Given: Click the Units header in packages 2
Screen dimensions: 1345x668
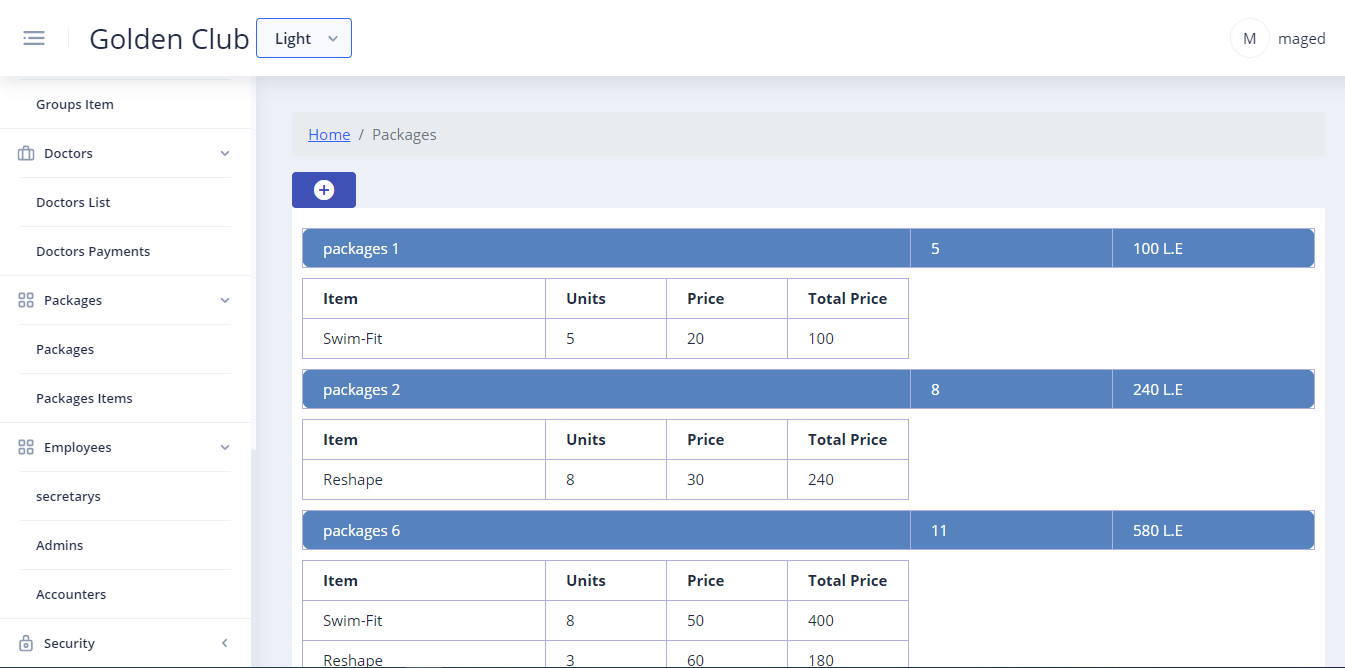Looking at the screenshot, I should 606,439.
